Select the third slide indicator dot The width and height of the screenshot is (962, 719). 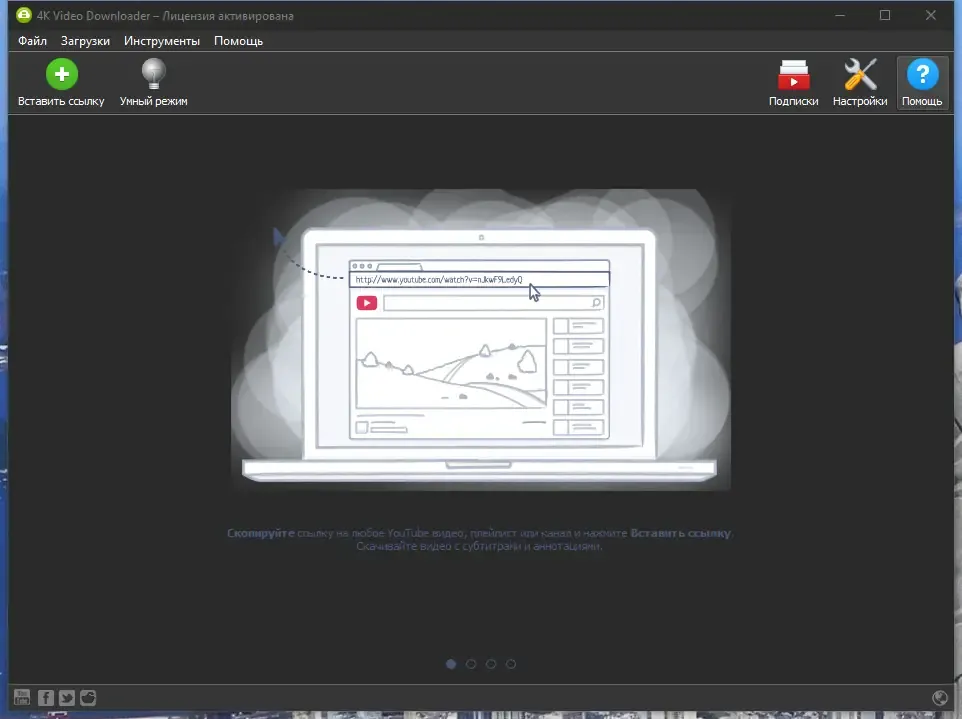pos(491,664)
